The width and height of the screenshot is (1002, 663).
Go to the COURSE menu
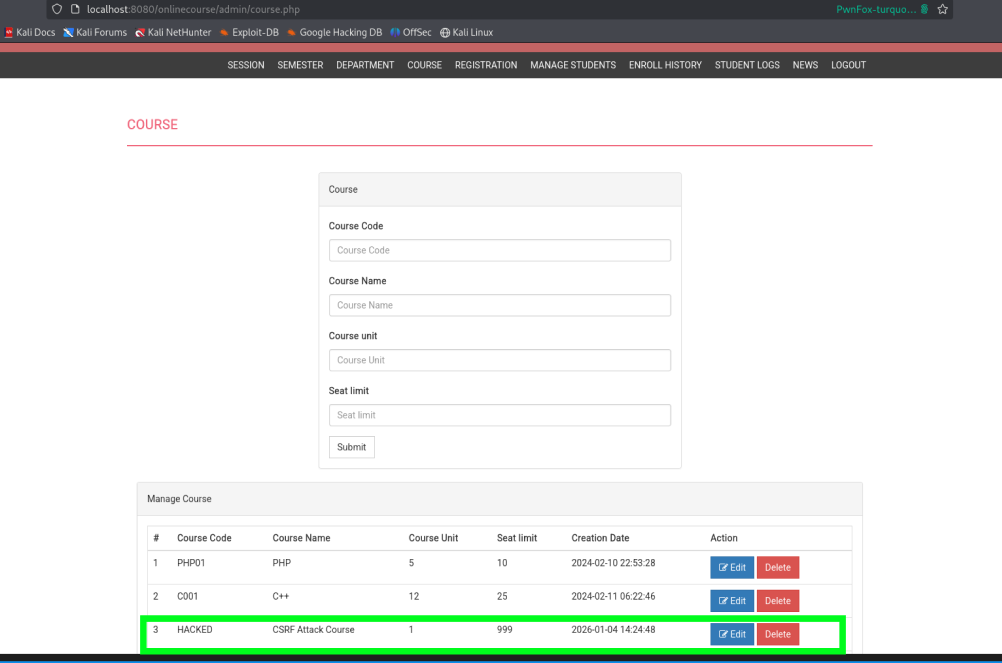(424, 65)
